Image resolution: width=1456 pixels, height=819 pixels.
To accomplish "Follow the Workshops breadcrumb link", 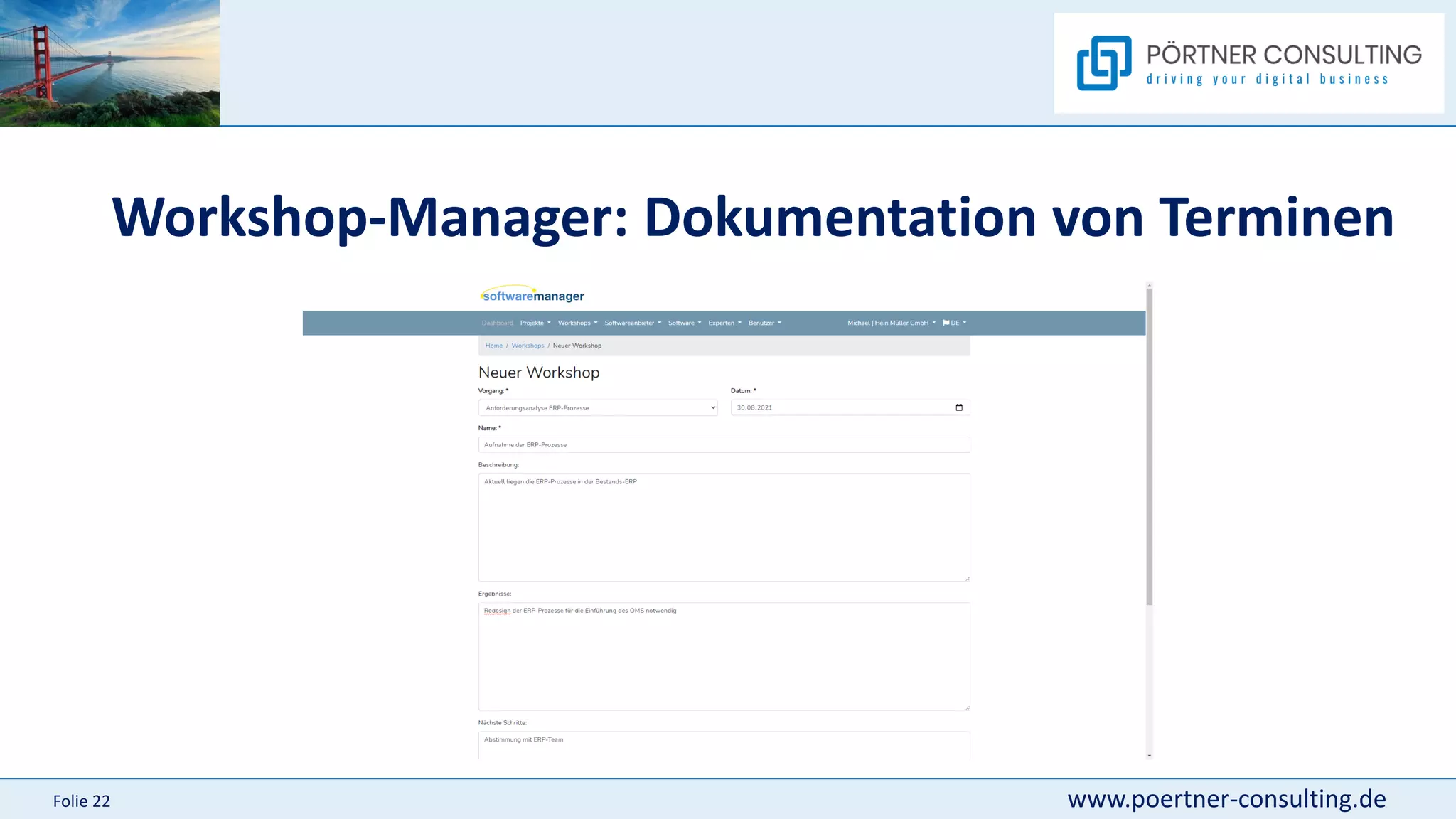I will click(528, 346).
